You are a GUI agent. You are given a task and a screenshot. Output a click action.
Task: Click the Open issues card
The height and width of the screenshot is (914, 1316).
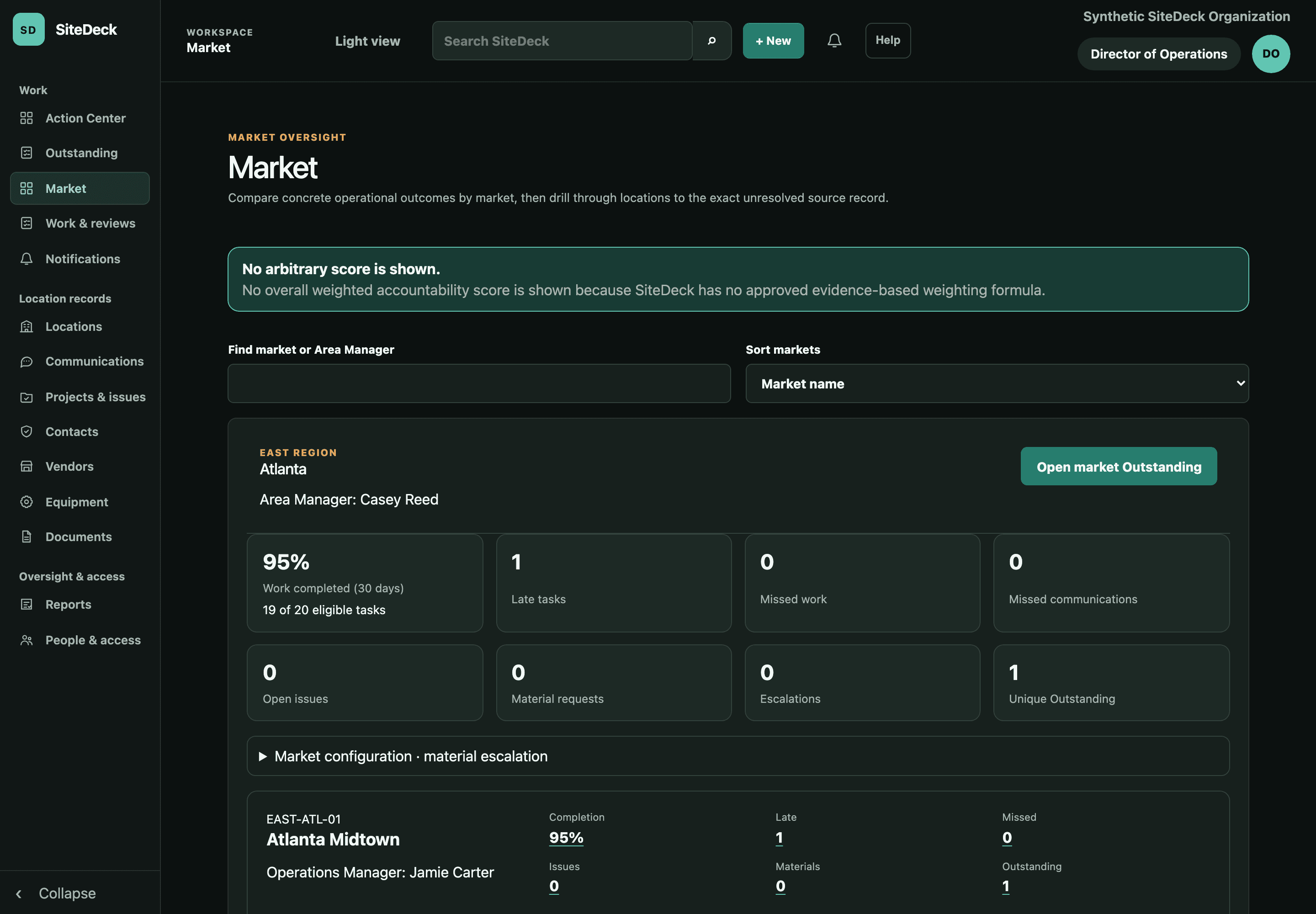[365, 683]
